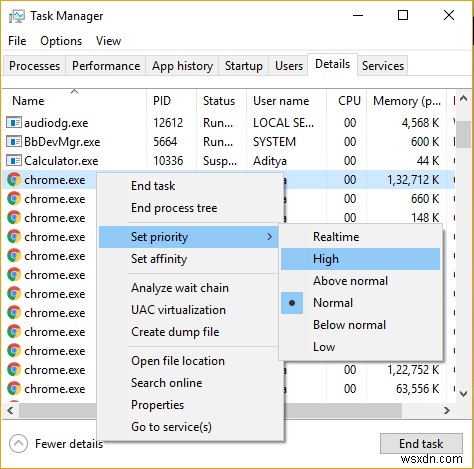This screenshot has height=469, width=474.
Task: Click the Calculator.exe process icon
Action: (x=14, y=161)
